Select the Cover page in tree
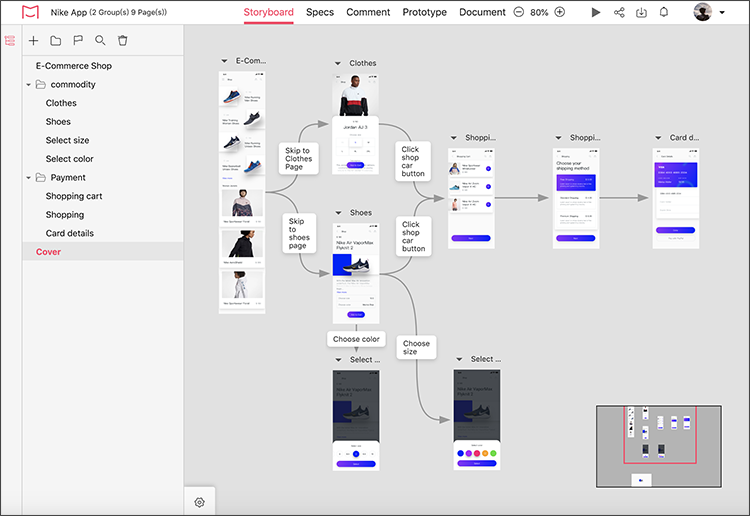Viewport: 750px width, 516px height. [x=103, y=252]
